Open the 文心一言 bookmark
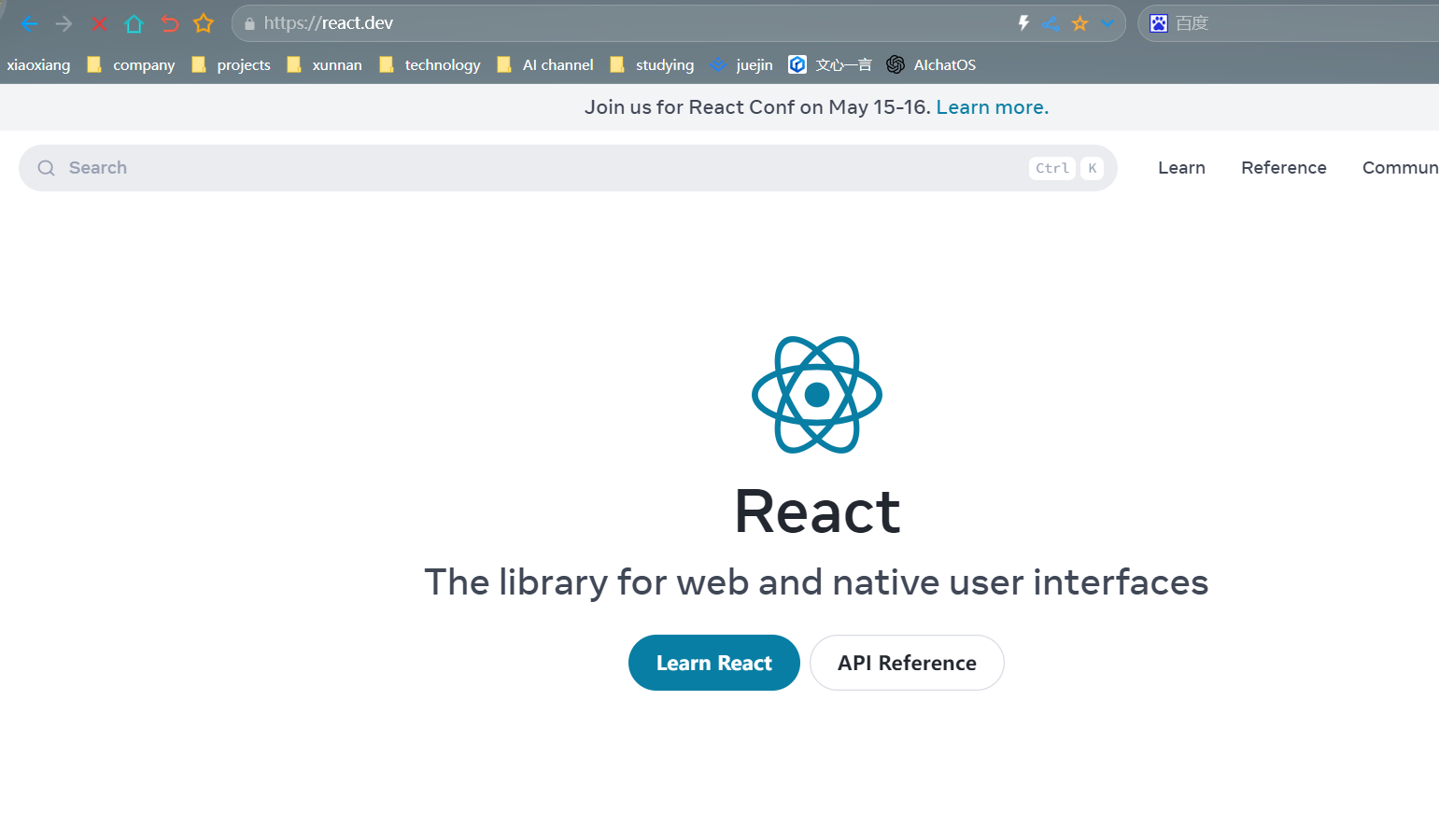This screenshot has height=840, width=1439. [830, 64]
